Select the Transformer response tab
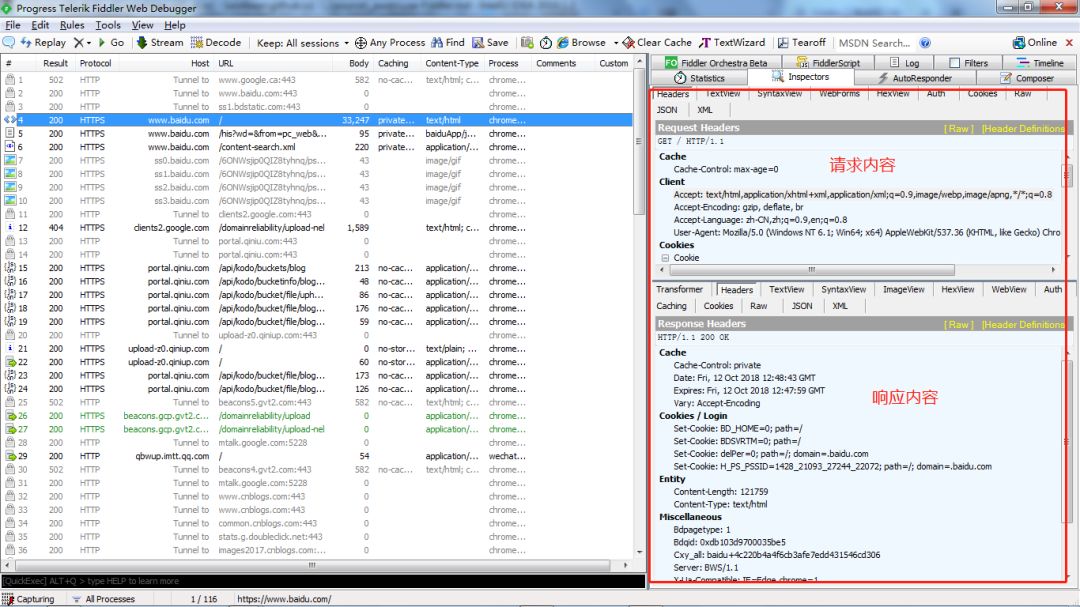The height and width of the screenshot is (607, 1080). coord(679,289)
